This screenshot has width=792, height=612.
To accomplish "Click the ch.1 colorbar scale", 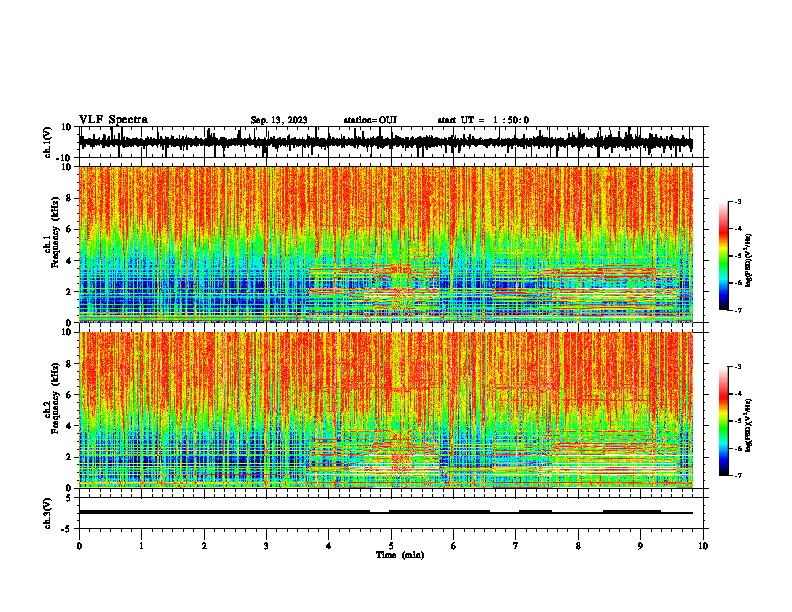I will (724, 256).
